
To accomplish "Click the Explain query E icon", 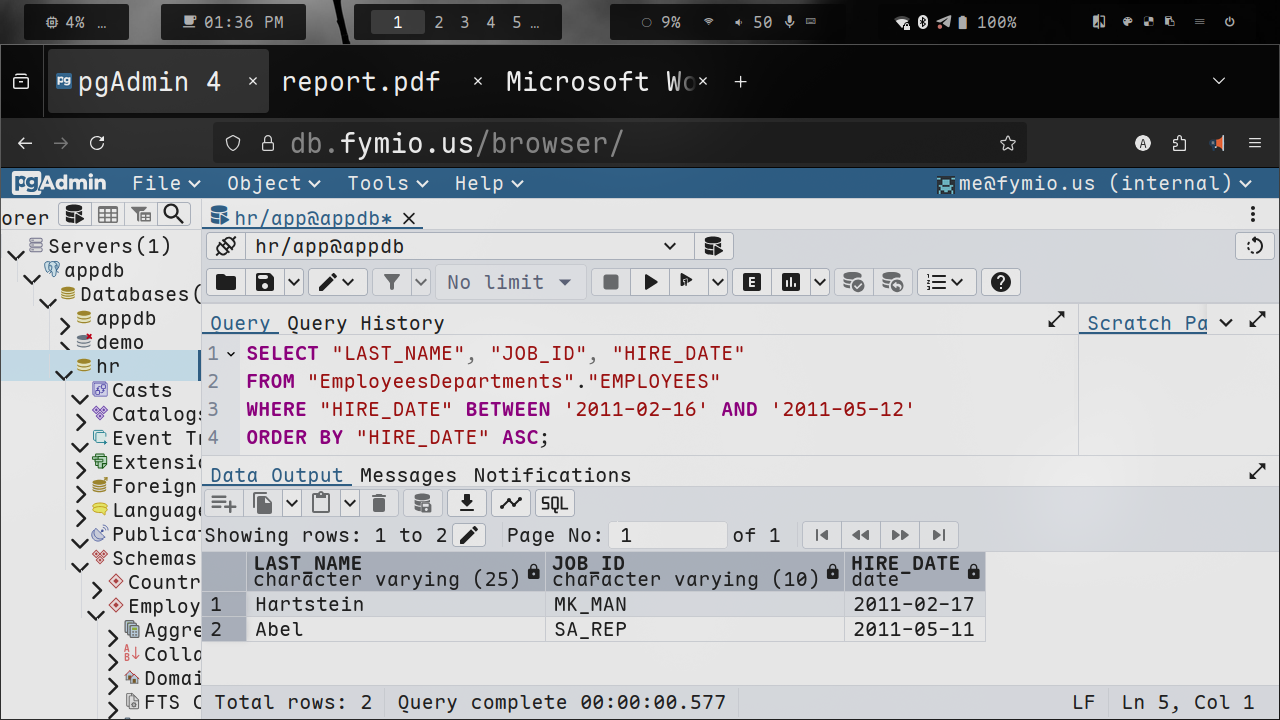I will pos(752,283).
